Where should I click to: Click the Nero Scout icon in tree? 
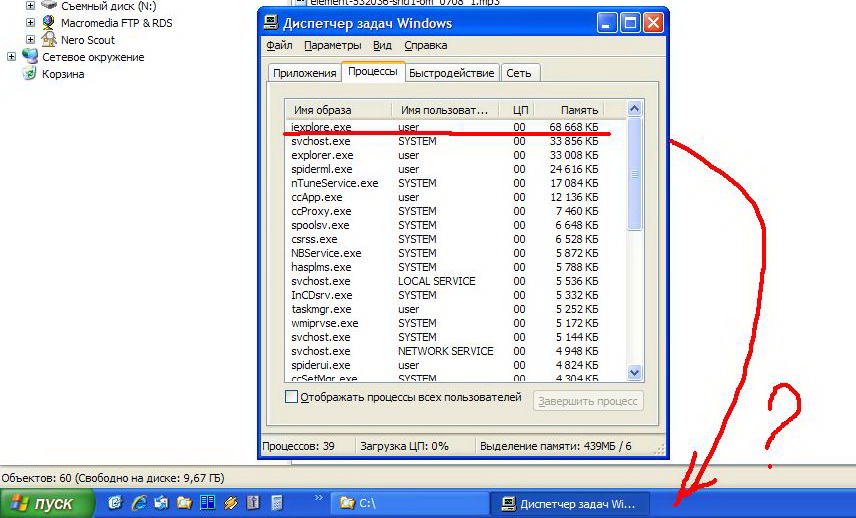48,40
